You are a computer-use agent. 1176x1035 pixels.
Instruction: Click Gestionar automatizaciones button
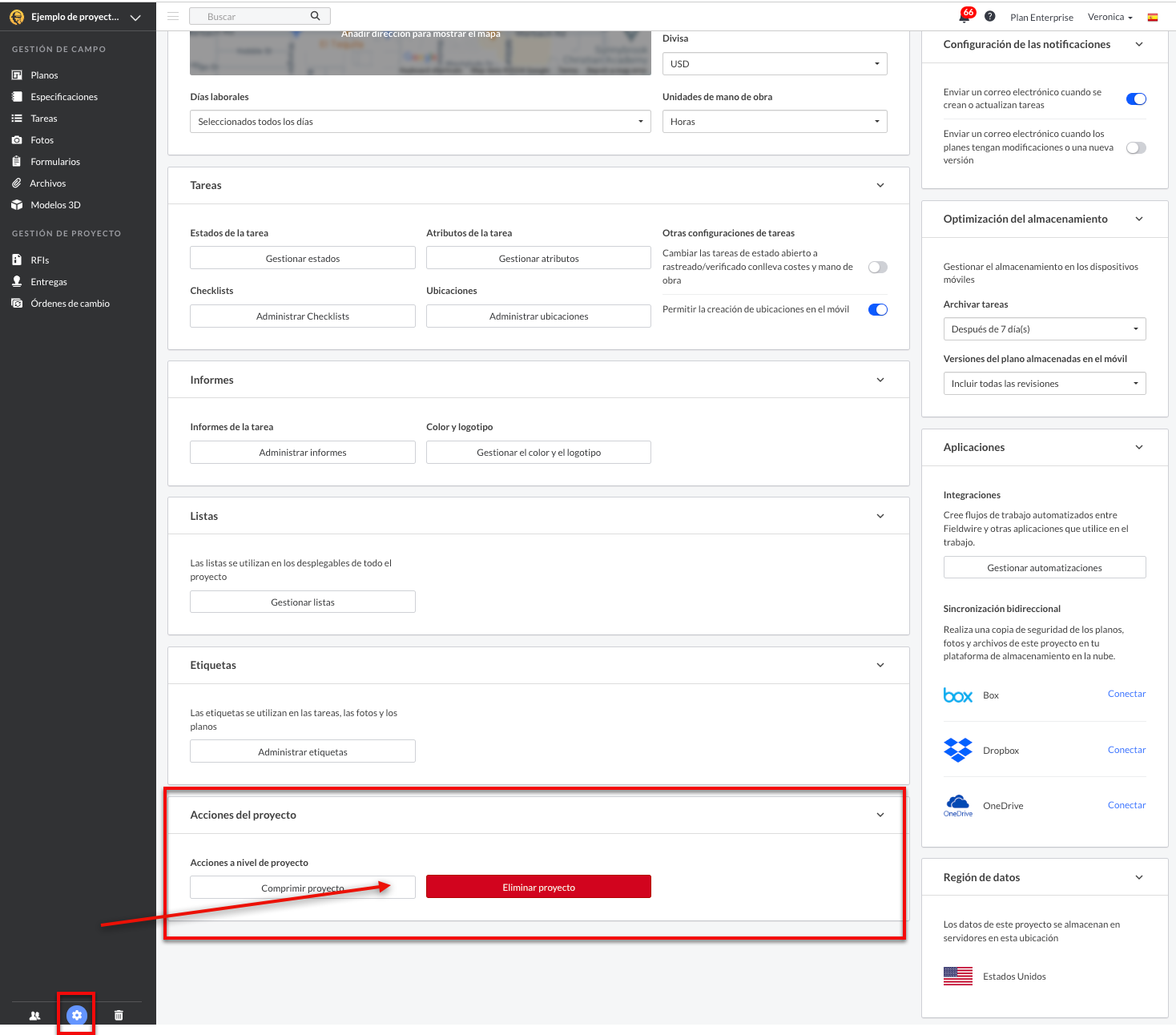(1045, 567)
